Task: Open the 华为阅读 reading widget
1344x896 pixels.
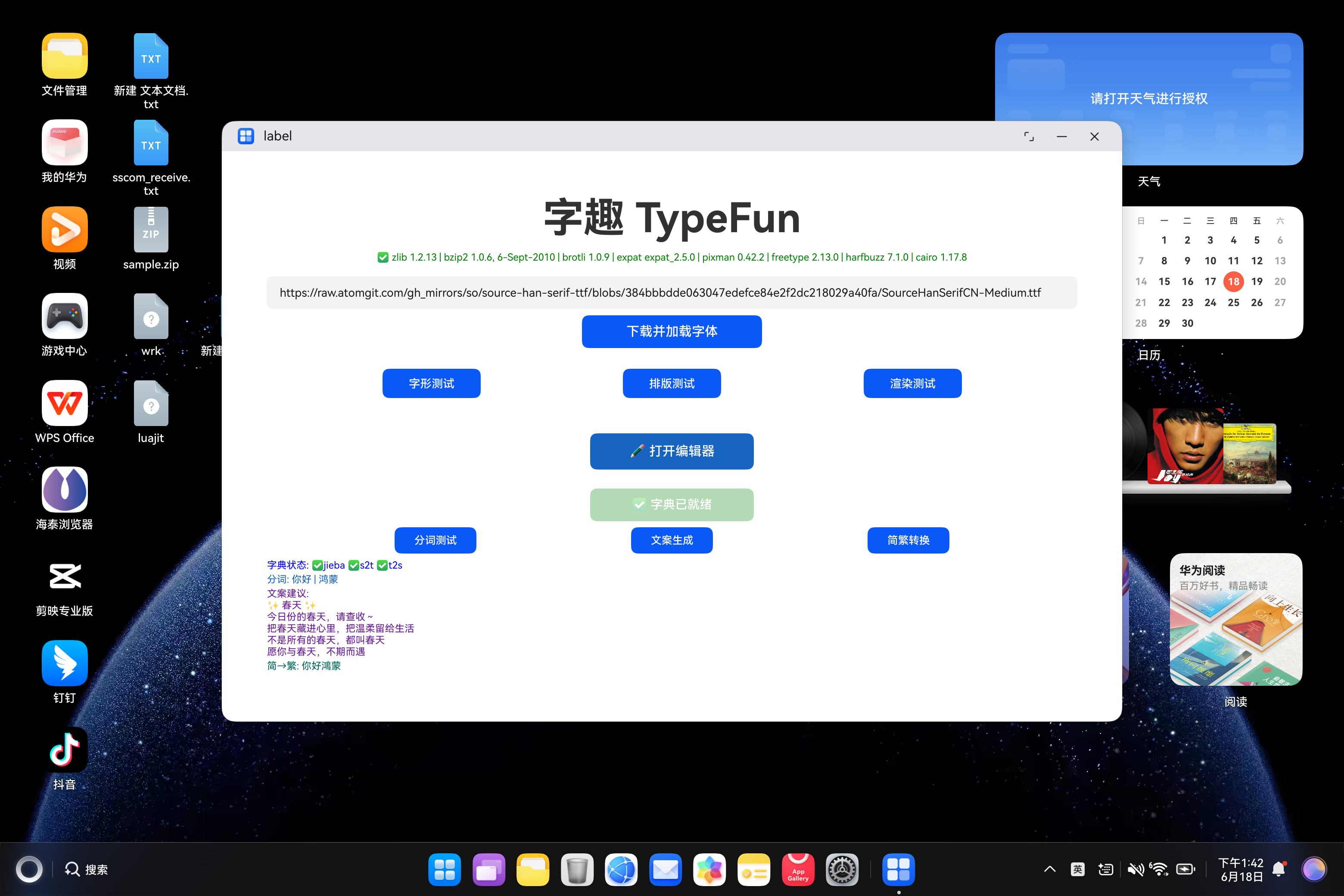Action: click(x=1236, y=619)
